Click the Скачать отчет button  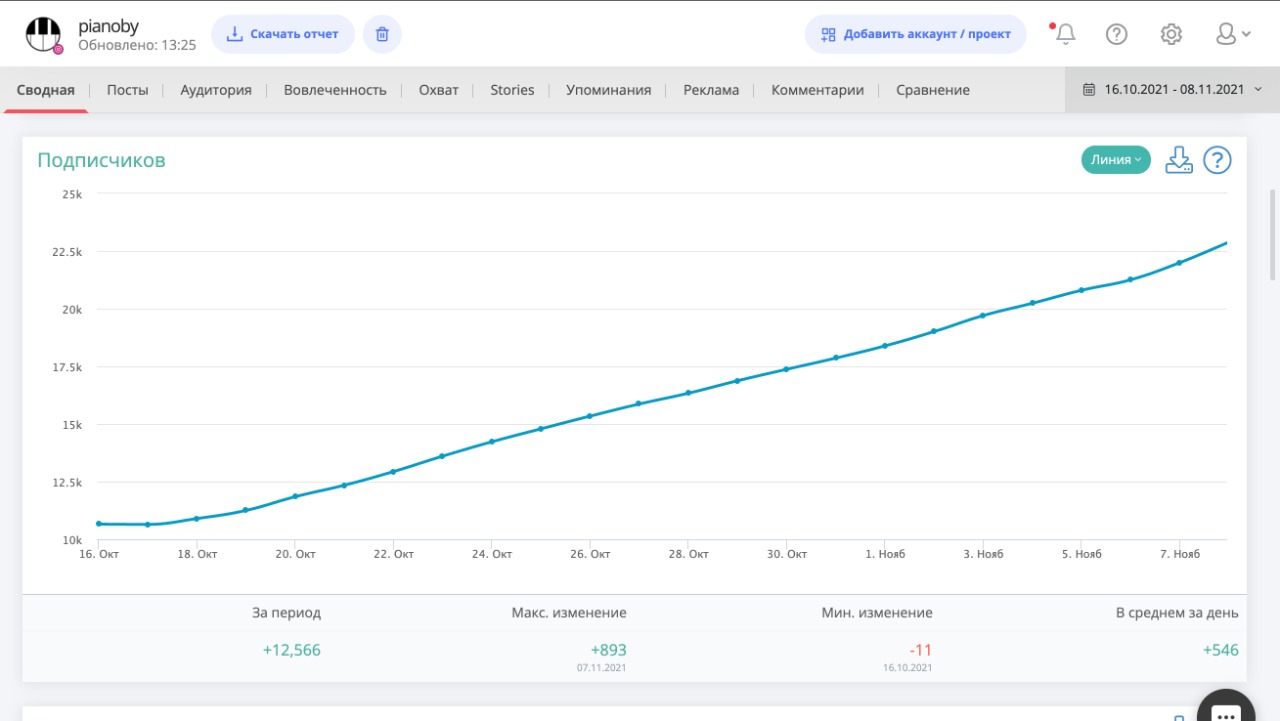coord(283,34)
